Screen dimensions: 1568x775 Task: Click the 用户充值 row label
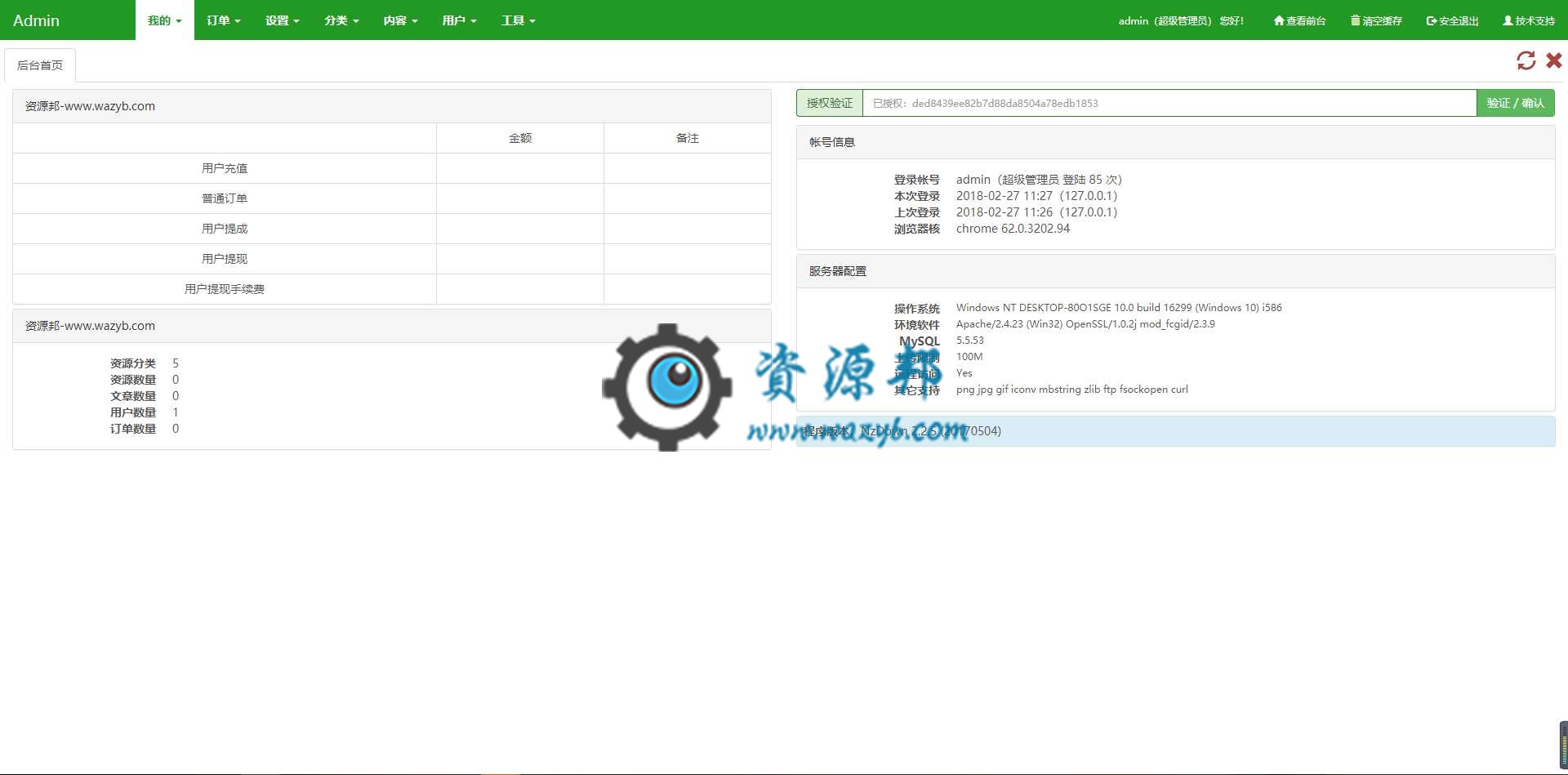[225, 168]
